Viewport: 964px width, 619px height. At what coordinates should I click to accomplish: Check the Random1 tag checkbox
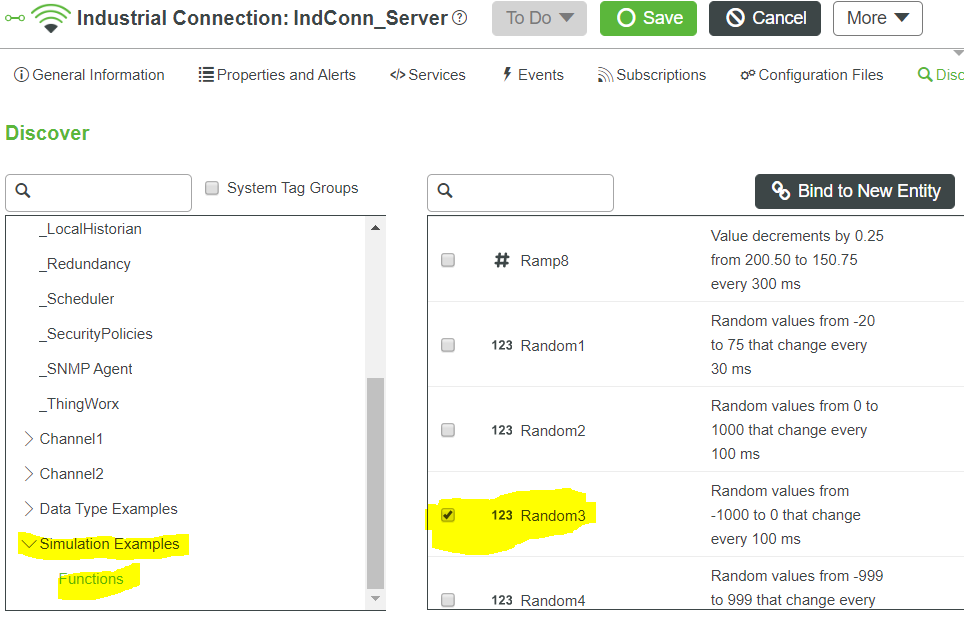pyautogui.click(x=448, y=345)
